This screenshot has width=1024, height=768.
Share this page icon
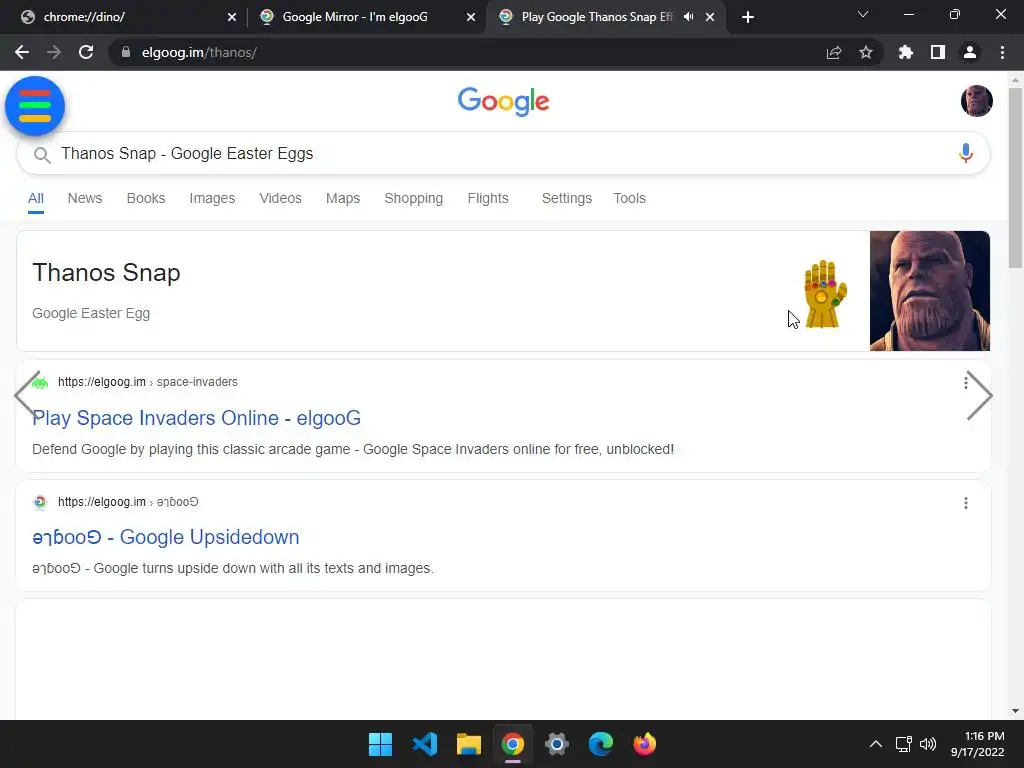pyautogui.click(x=834, y=52)
